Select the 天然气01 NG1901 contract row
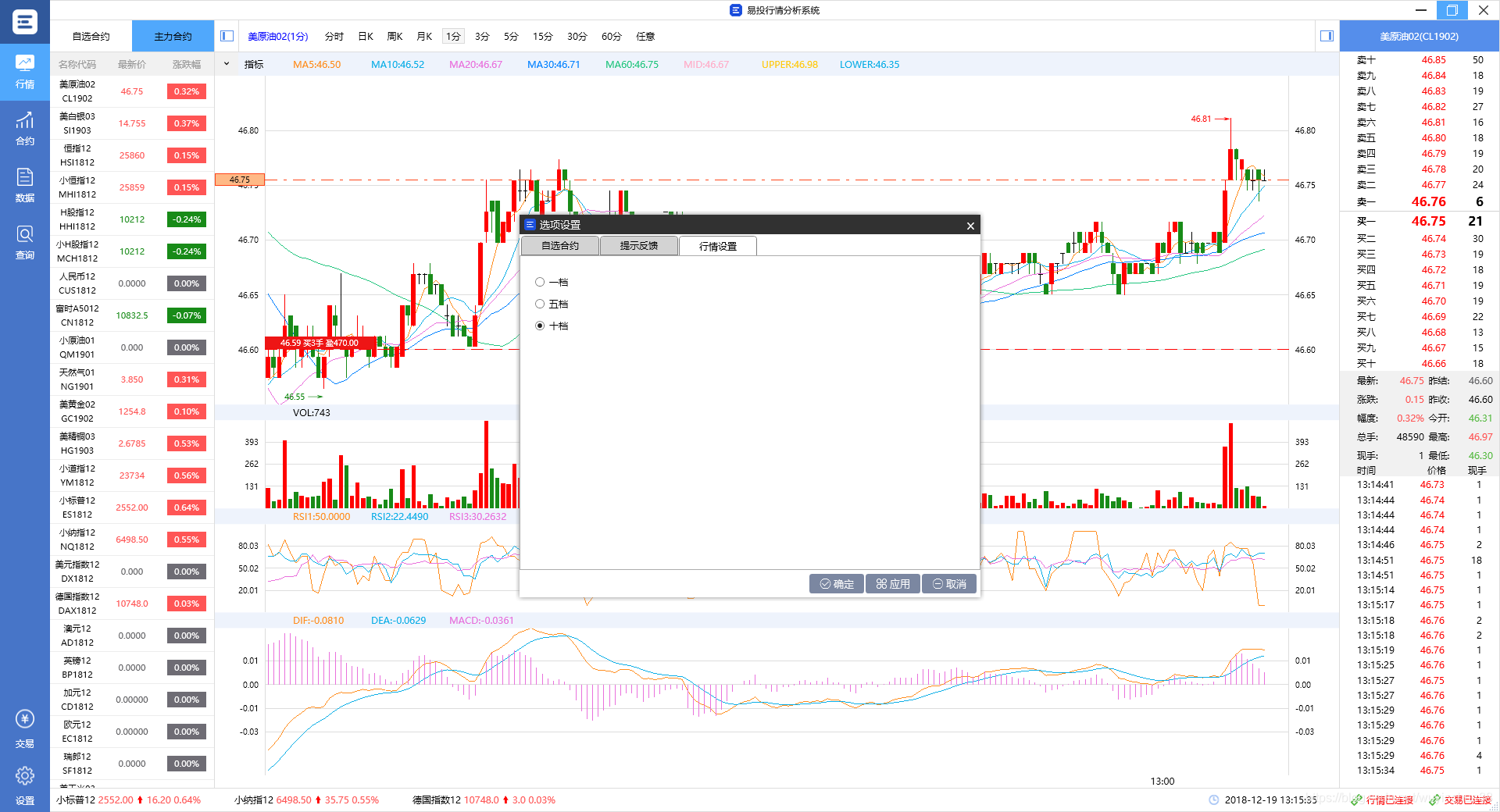The height and width of the screenshot is (812, 1500). (x=132, y=379)
